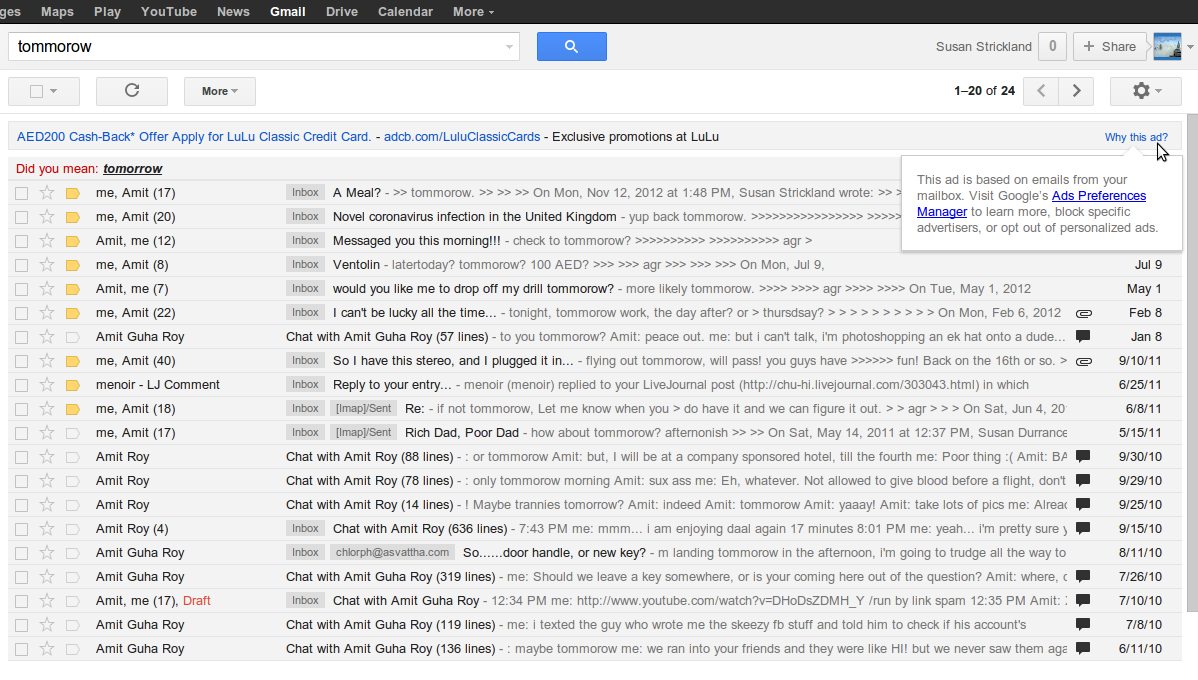Click the chlorph@asvattha.com label
Screen dimensions: 1198x680
pyautogui.click(x=393, y=552)
